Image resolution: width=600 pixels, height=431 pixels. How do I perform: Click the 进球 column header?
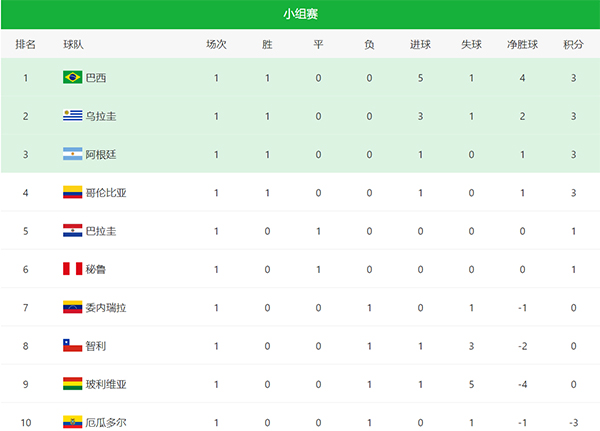pos(421,45)
